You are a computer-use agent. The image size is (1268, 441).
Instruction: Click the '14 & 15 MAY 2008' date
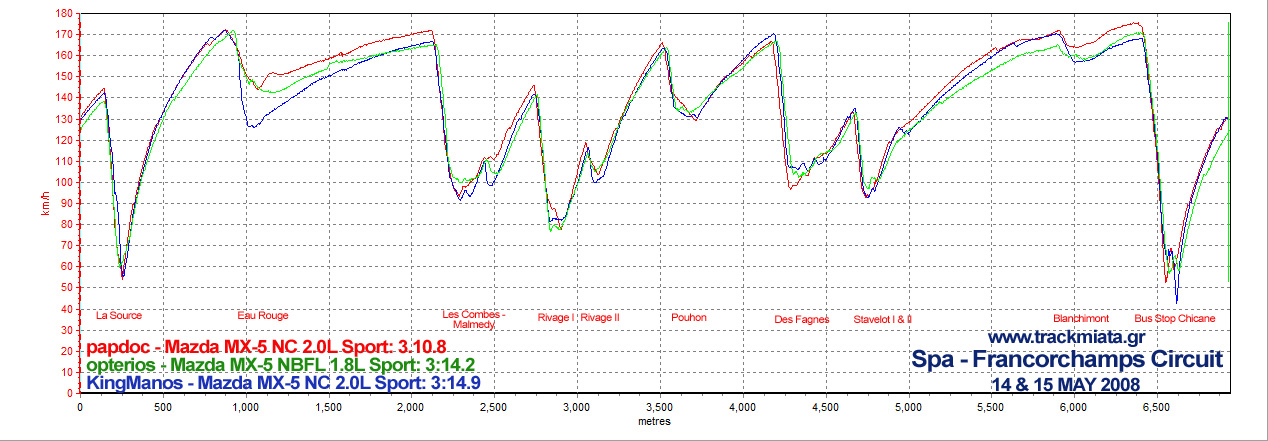pyautogui.click(x=1066, y=383)
